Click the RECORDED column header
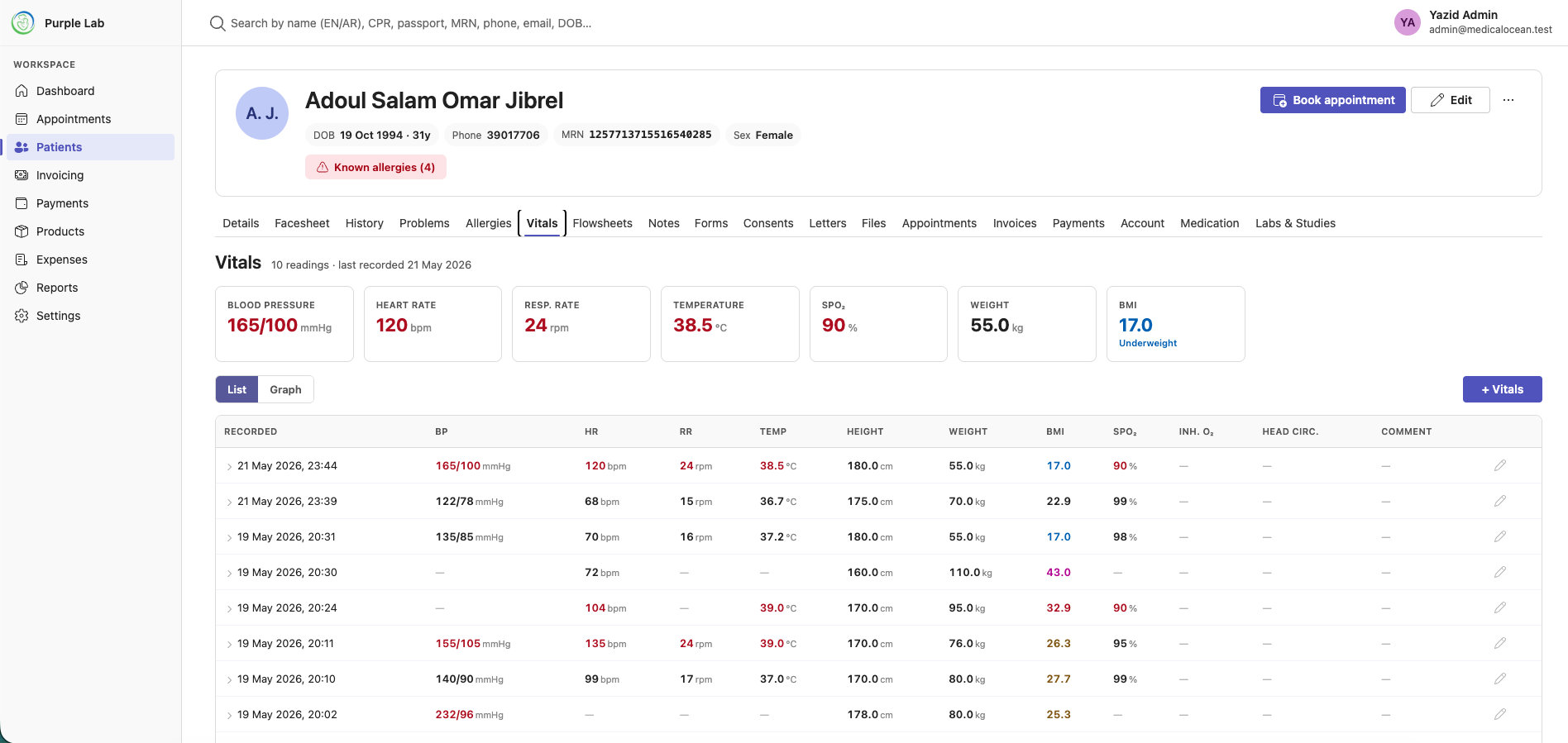 pyautogui.click(x=251, y=431)
